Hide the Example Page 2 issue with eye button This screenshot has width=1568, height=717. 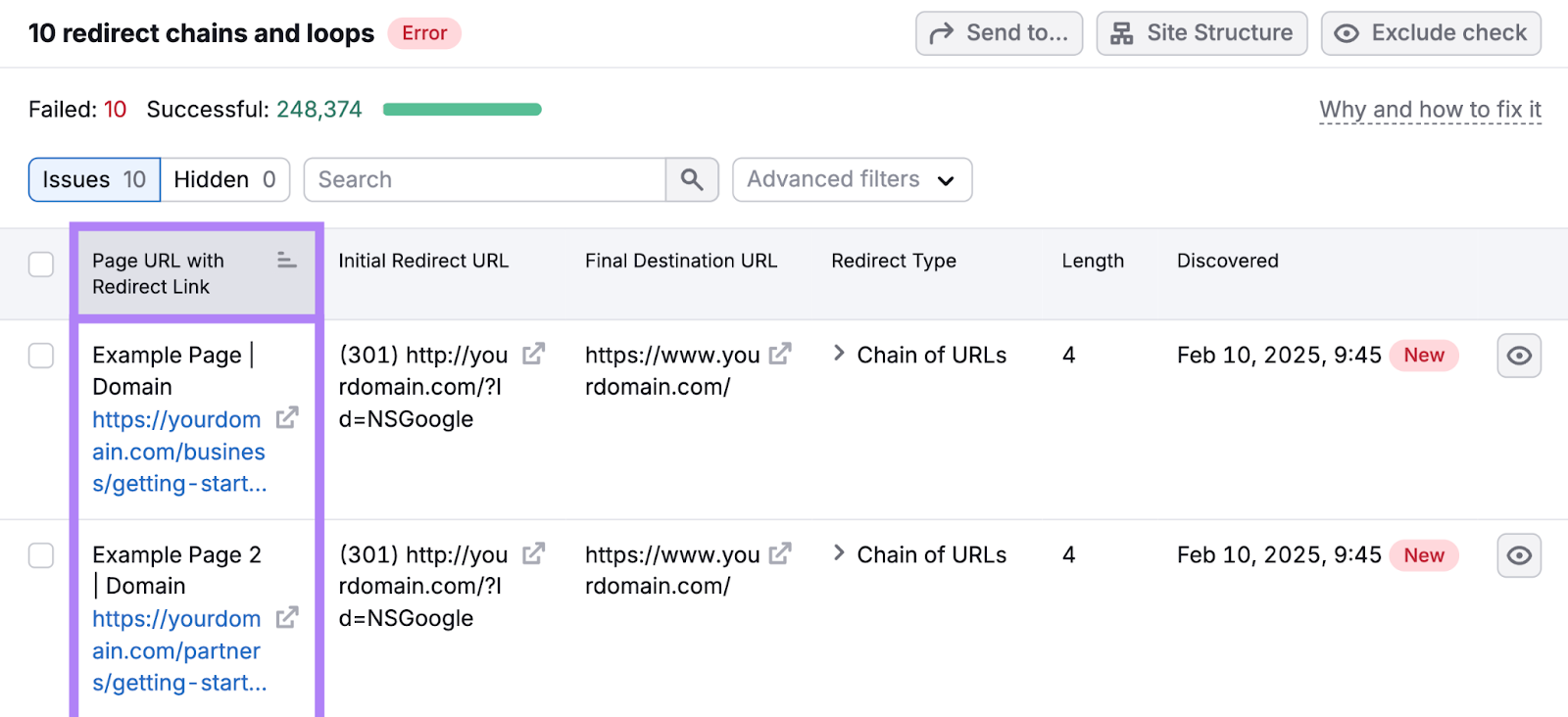(x=1519, y=555)
